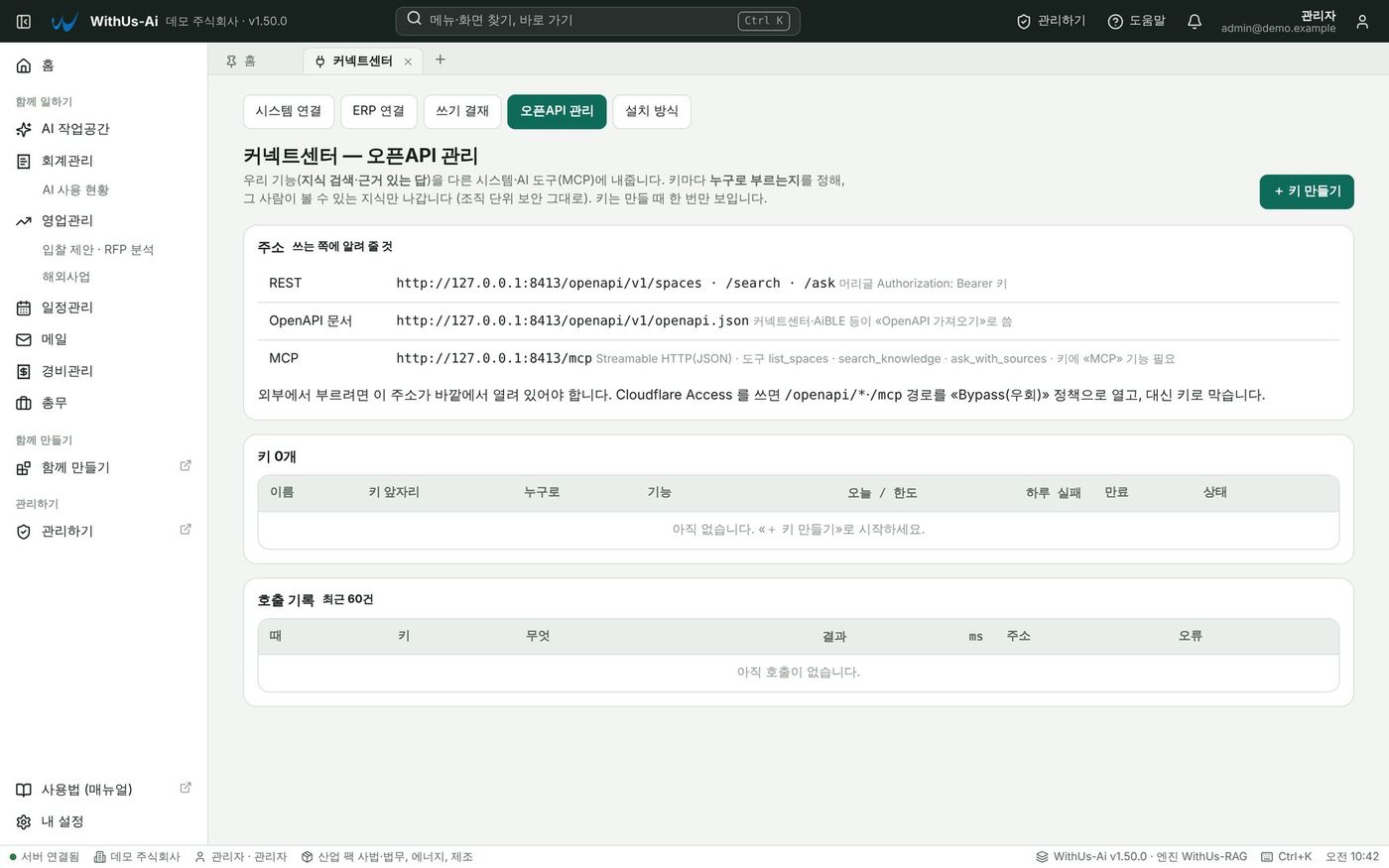
Task: Close the 커넥트센터 tab
Action: [x=408, y=62]
